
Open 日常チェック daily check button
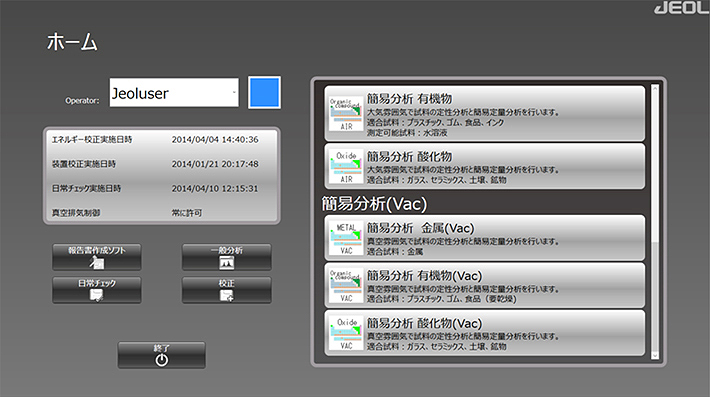click(x=97, y=290)
